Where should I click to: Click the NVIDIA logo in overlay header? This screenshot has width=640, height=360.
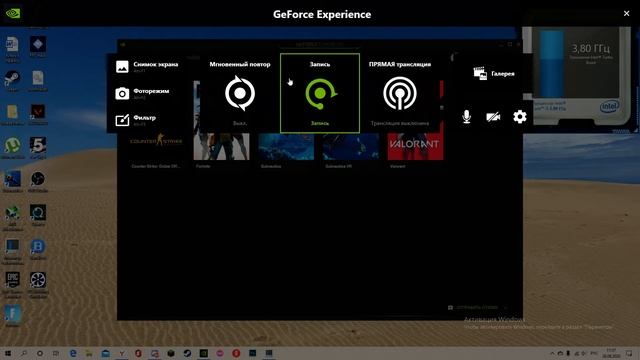pyautogui.click(x=13, y=13)
